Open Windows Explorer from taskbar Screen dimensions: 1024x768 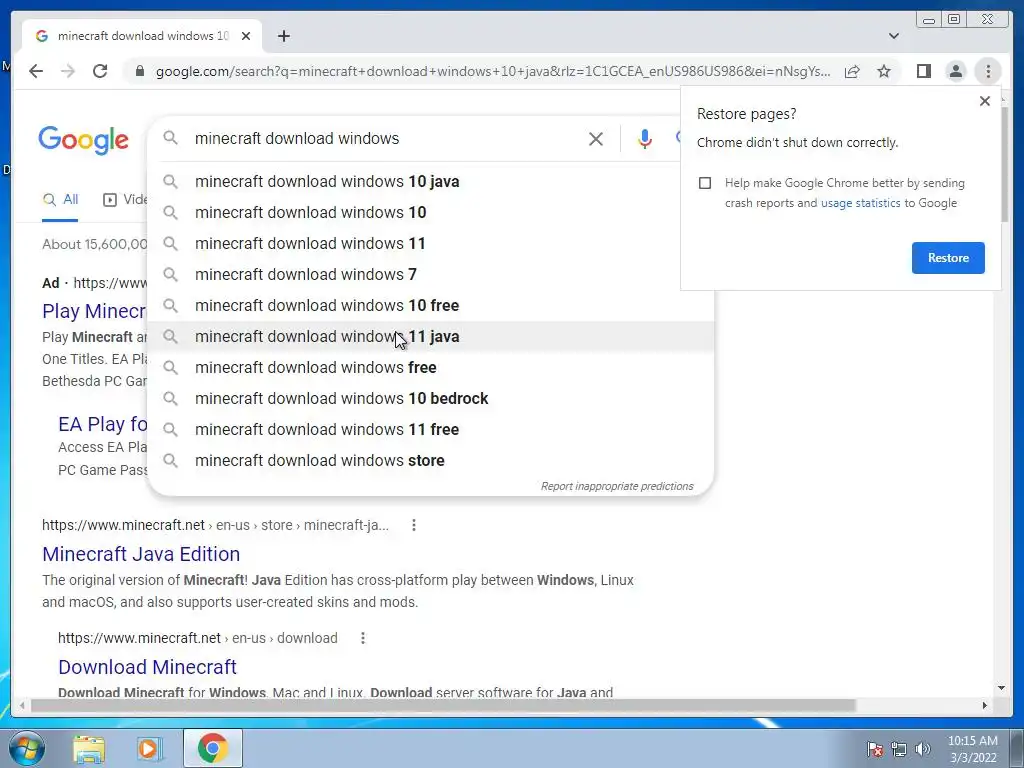click(89, 749)
